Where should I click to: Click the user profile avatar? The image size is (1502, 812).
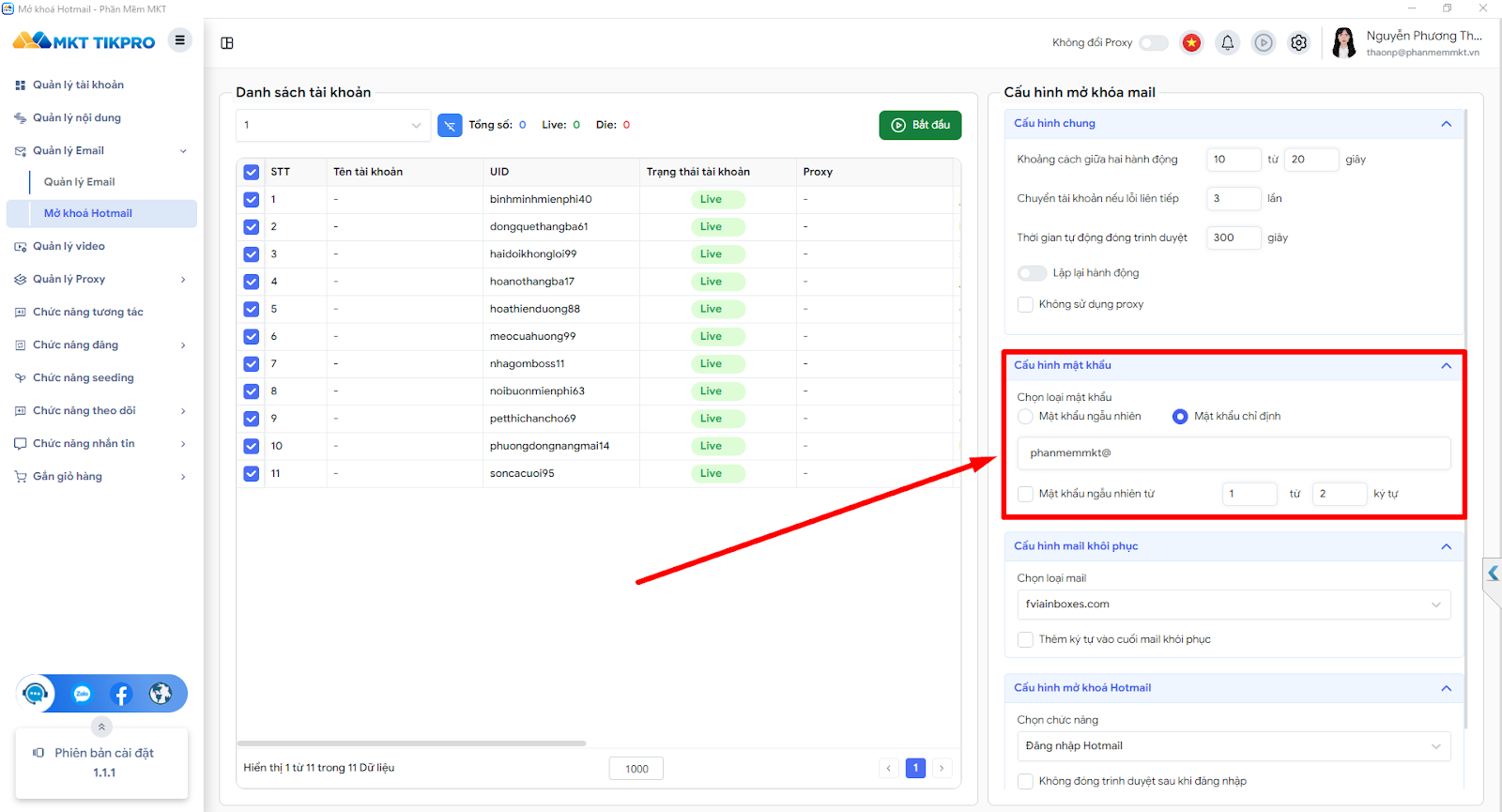pyautogui.click(x=1344, y=43)
